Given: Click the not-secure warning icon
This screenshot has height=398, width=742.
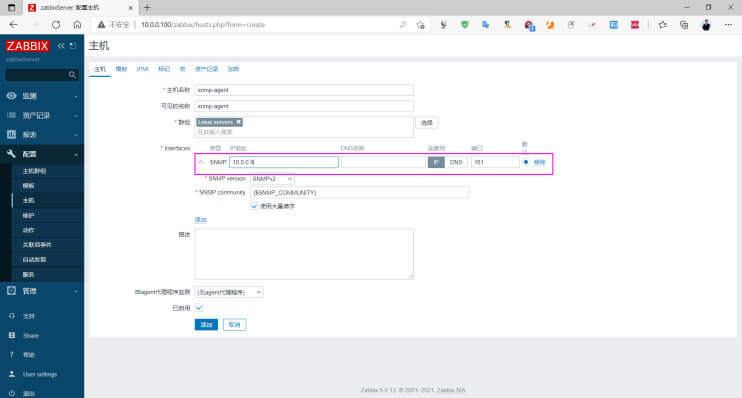Looking at the screenshot, I should pos(101,25).
